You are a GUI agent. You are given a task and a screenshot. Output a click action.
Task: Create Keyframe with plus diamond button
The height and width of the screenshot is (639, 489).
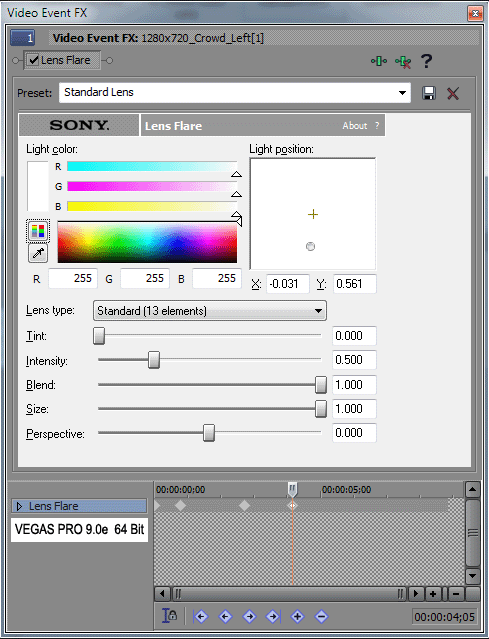[297, 617]
